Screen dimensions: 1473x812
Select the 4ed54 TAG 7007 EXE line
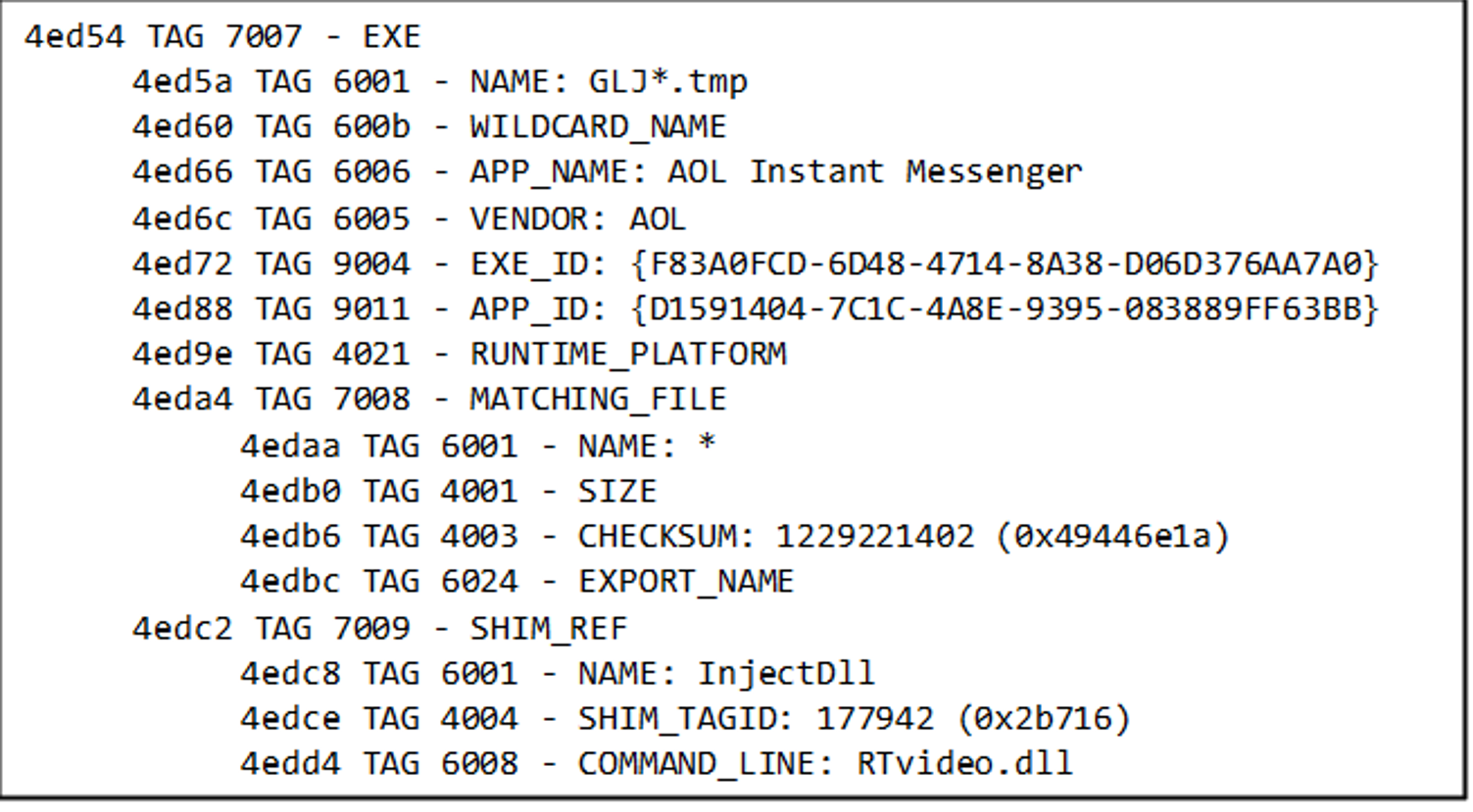click(222, 37)
